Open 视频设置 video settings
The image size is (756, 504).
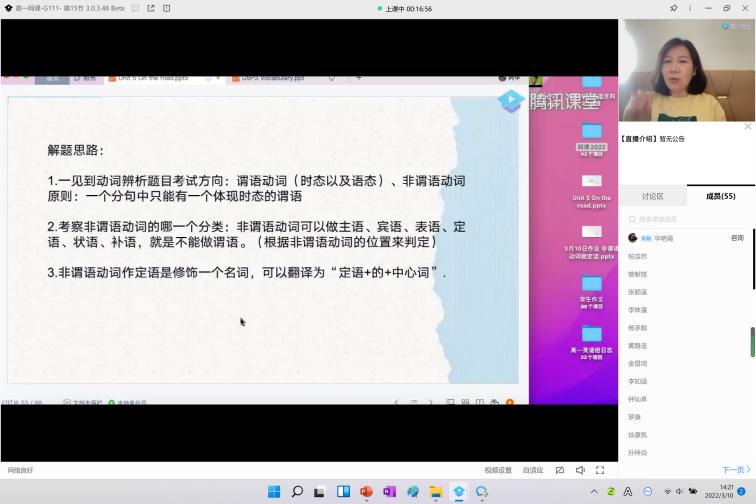[498, 470]
